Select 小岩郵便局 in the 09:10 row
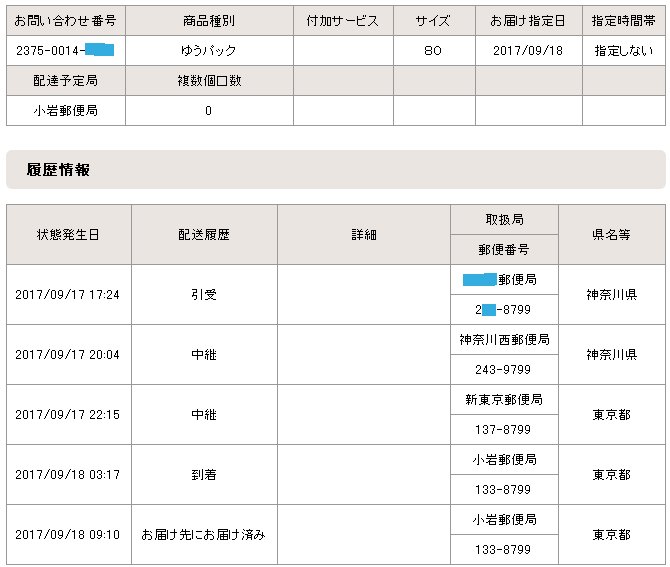Screen dimensions: 670x567 tap(504, 520)
